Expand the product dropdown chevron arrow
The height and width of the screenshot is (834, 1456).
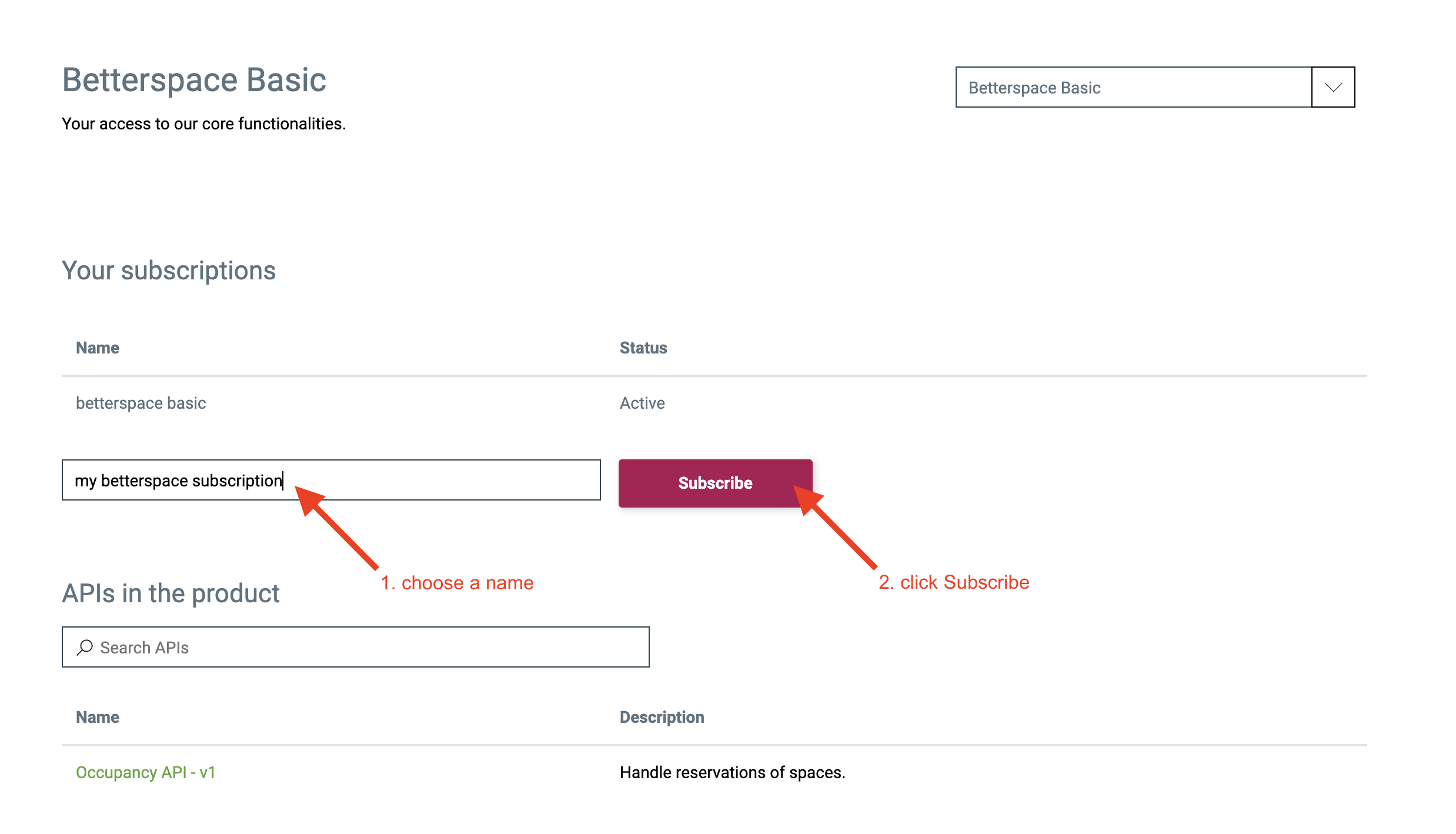tap(1333, 88)
